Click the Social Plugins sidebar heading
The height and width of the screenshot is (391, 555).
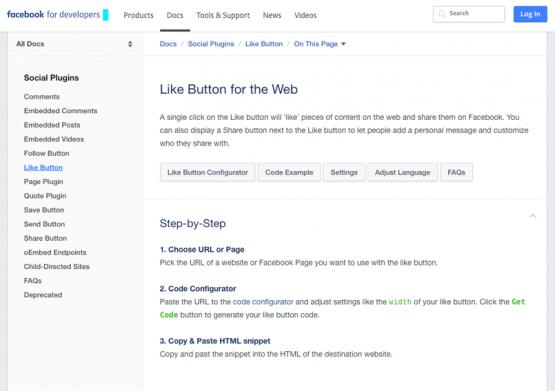point(51,78)
